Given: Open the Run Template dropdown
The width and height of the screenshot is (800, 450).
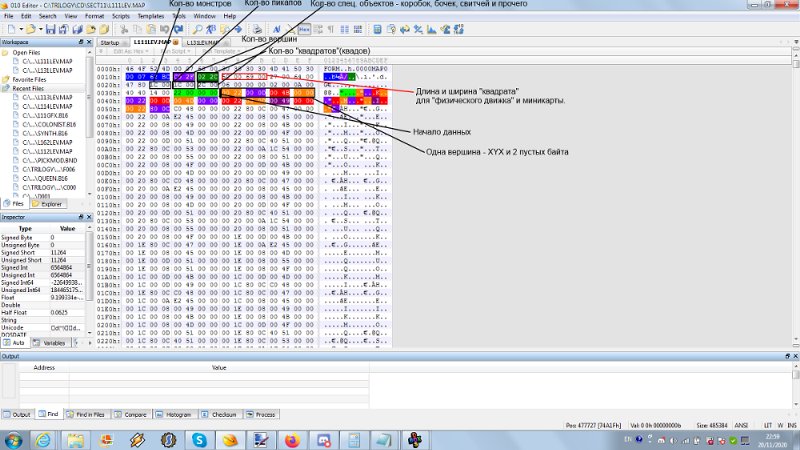Looking at the screenshot, I should 220,51.
